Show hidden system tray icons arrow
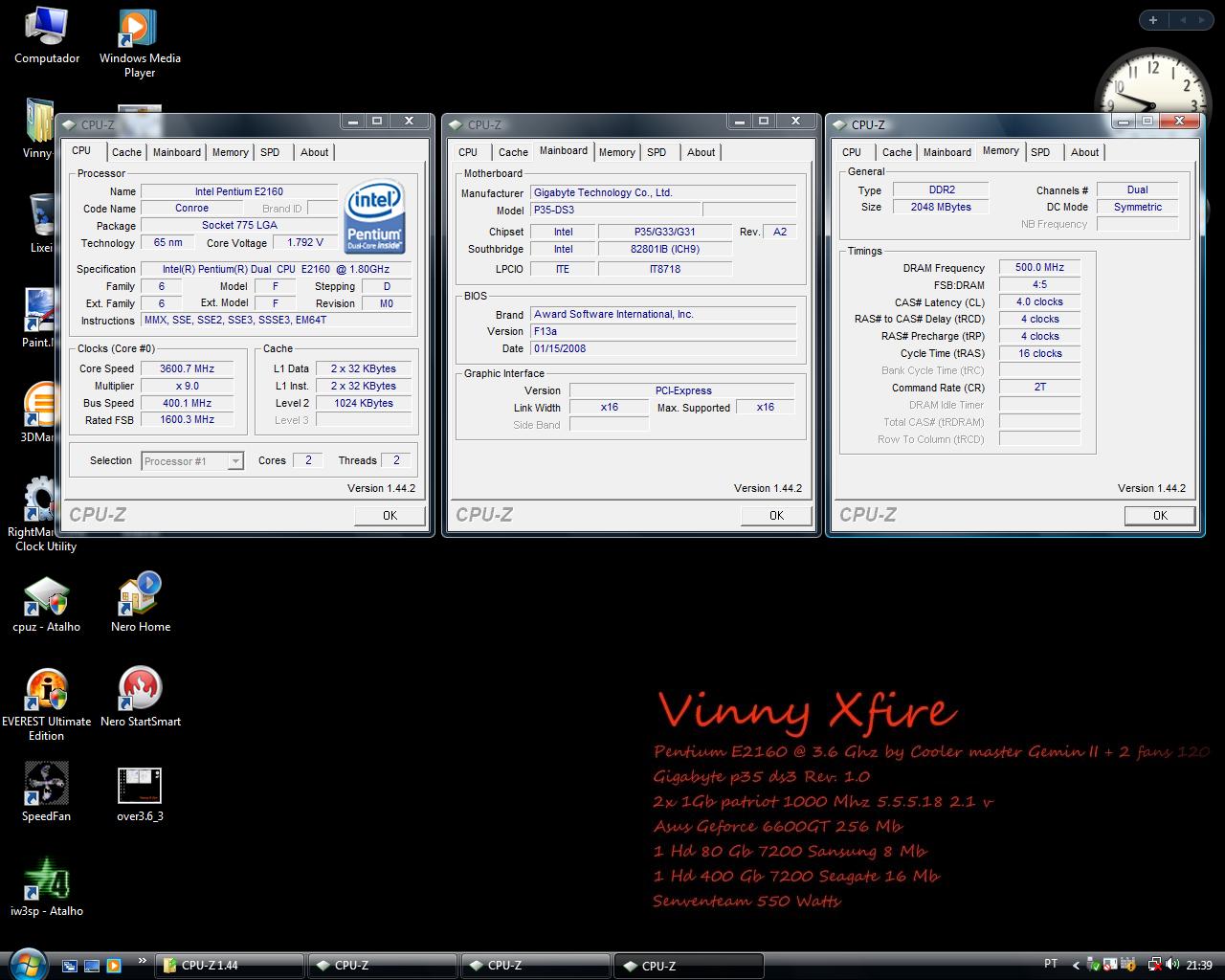 point(1076,965)
